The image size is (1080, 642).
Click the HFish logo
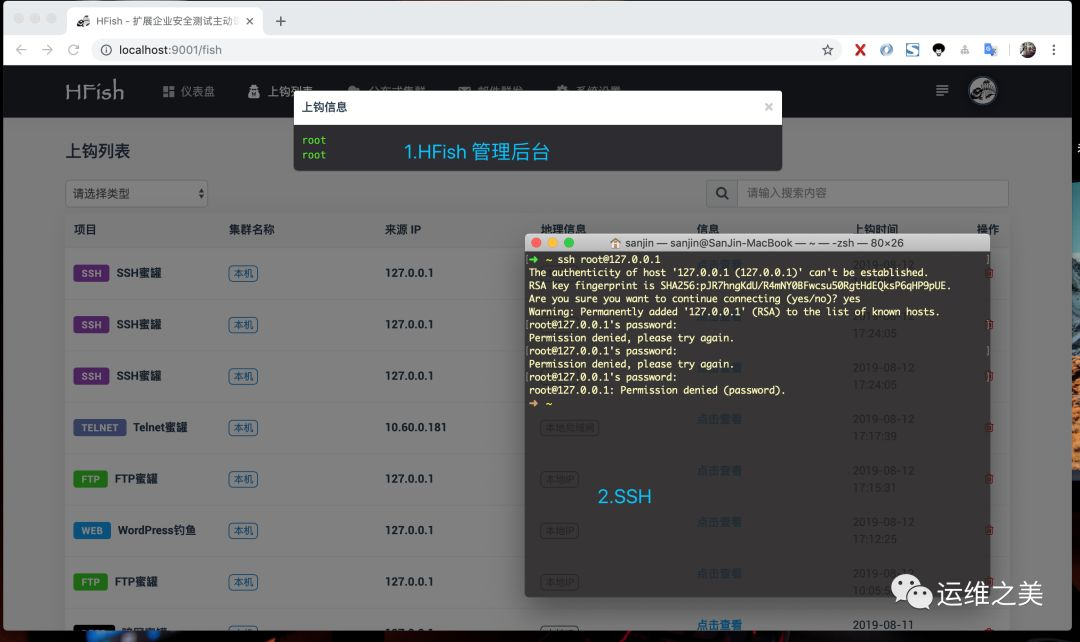[x=95, y=91]
